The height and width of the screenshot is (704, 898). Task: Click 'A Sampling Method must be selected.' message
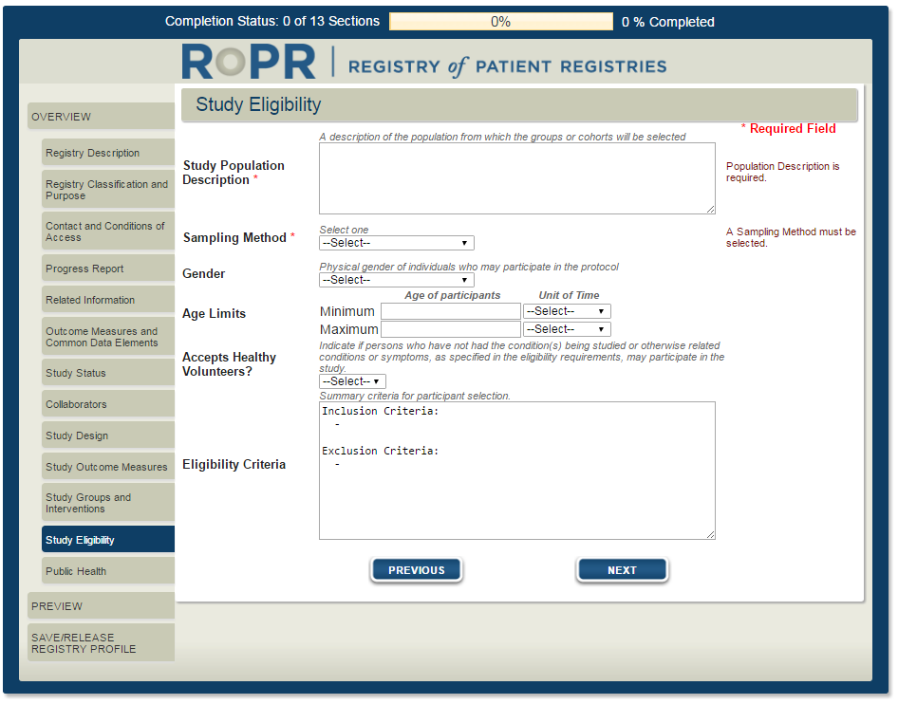[790, 237]
